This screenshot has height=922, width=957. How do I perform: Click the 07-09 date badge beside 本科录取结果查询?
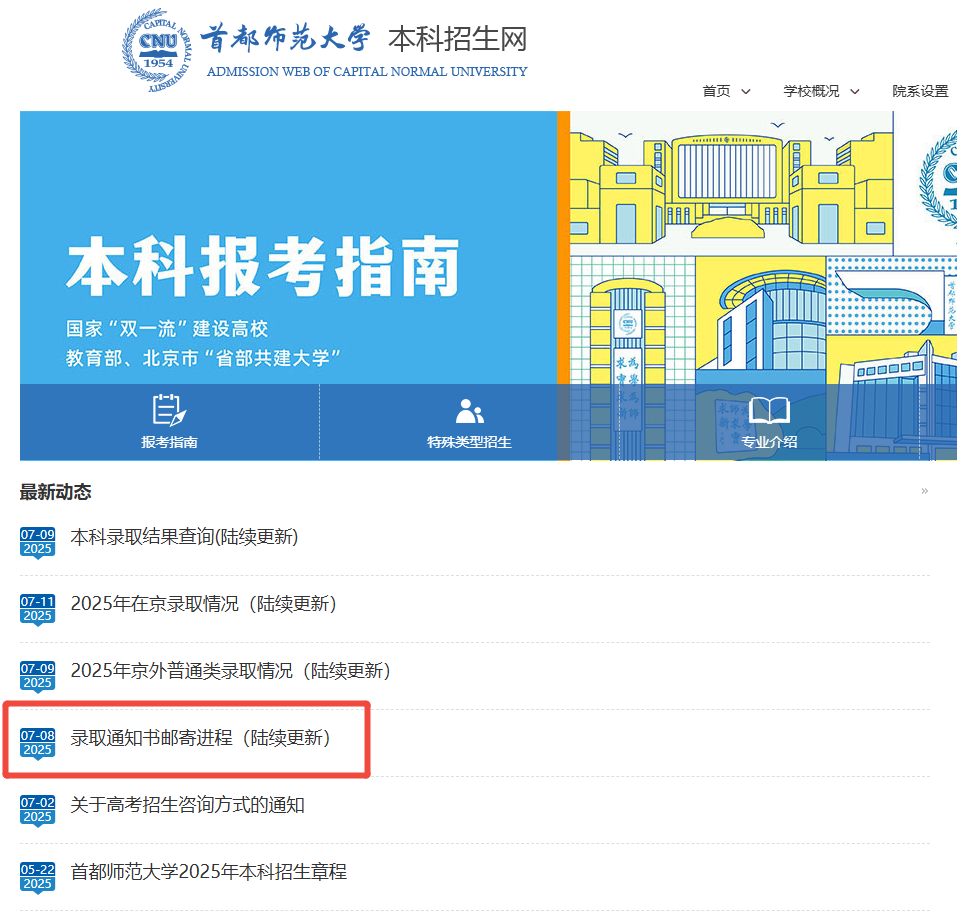(x=36, y=540)
